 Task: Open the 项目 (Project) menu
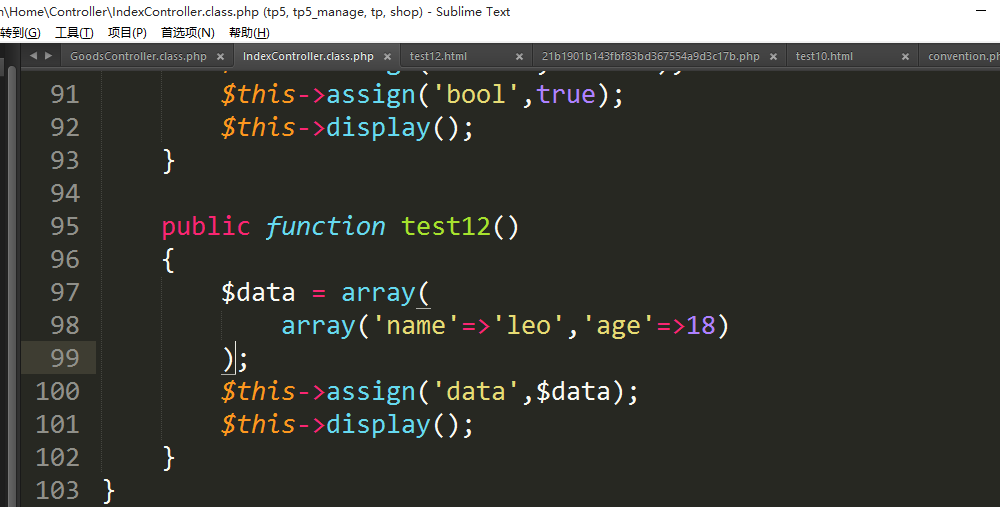tap(127, 33)
